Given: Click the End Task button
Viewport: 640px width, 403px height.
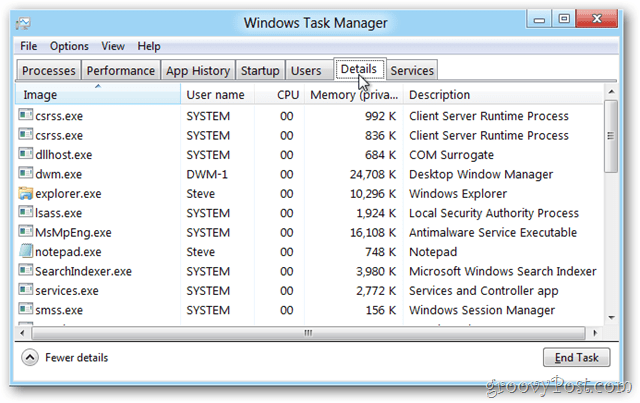Looking at the screenshot, I should tap(576, 358).
